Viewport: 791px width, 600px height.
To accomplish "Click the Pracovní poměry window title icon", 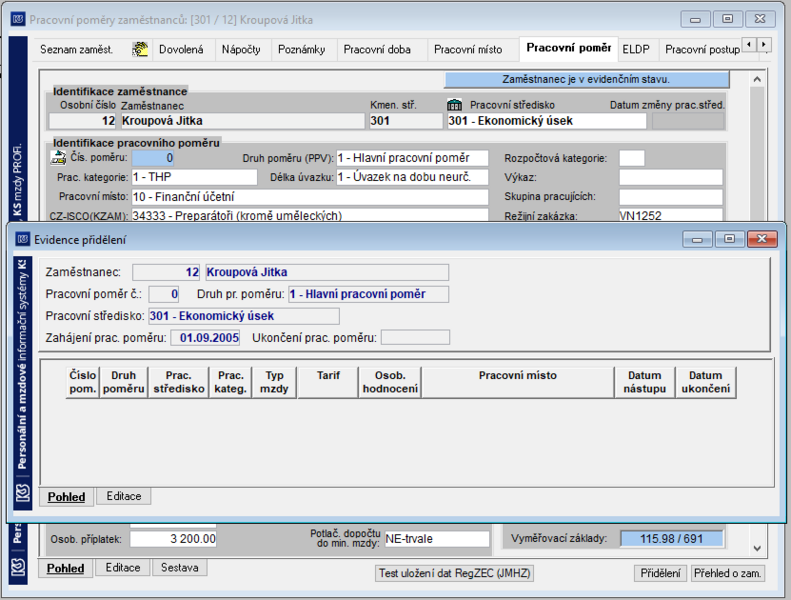I will pos(18,20).
